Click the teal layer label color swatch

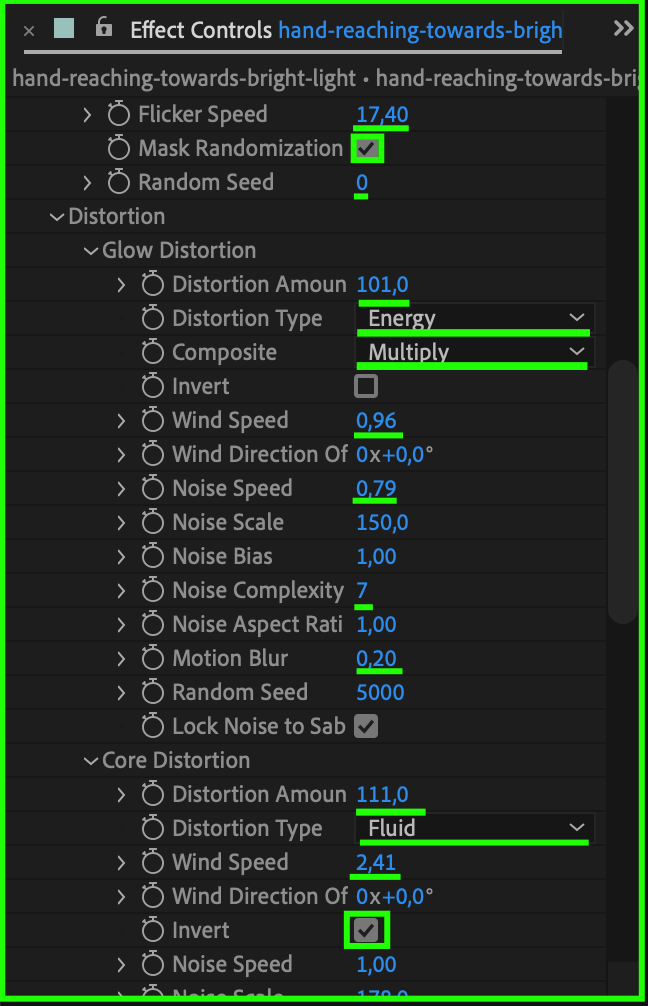point(64,28)
